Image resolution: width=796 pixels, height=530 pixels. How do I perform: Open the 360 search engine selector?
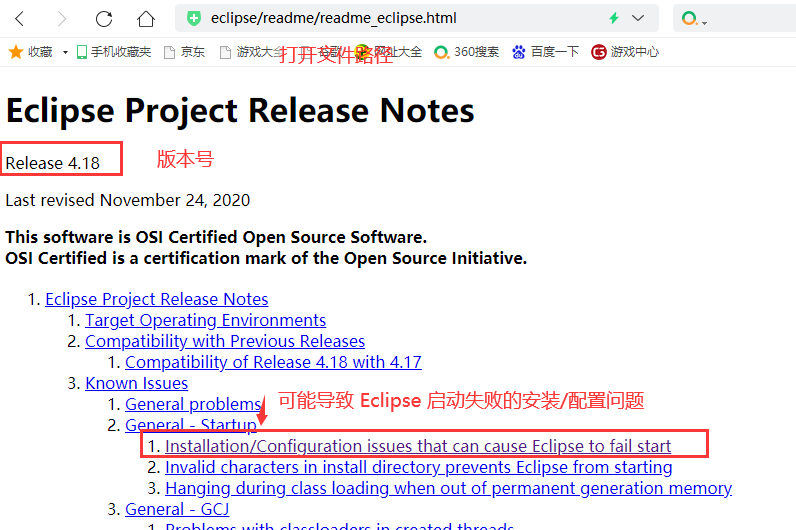[693, 19]
